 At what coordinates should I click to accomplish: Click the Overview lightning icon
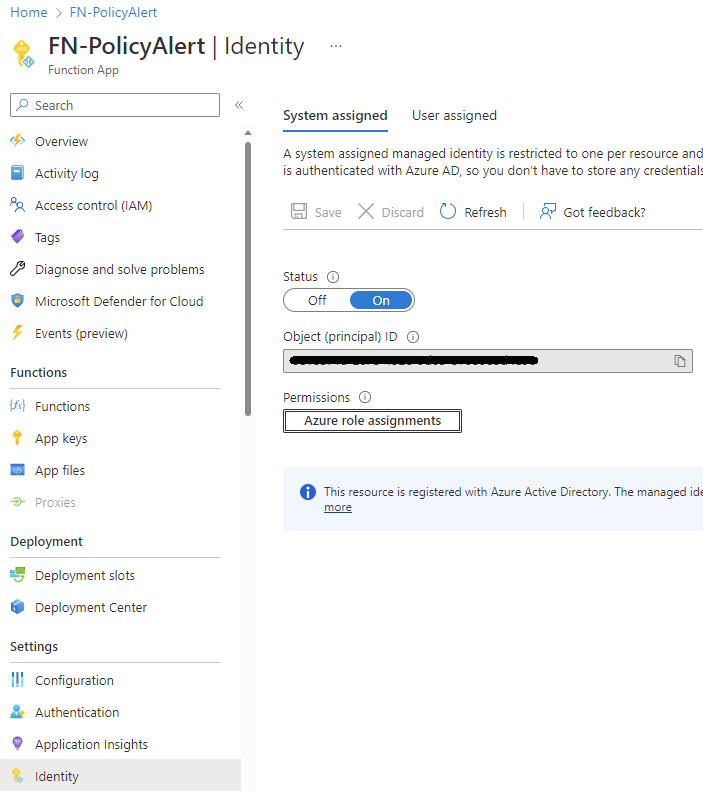[18, 141]
